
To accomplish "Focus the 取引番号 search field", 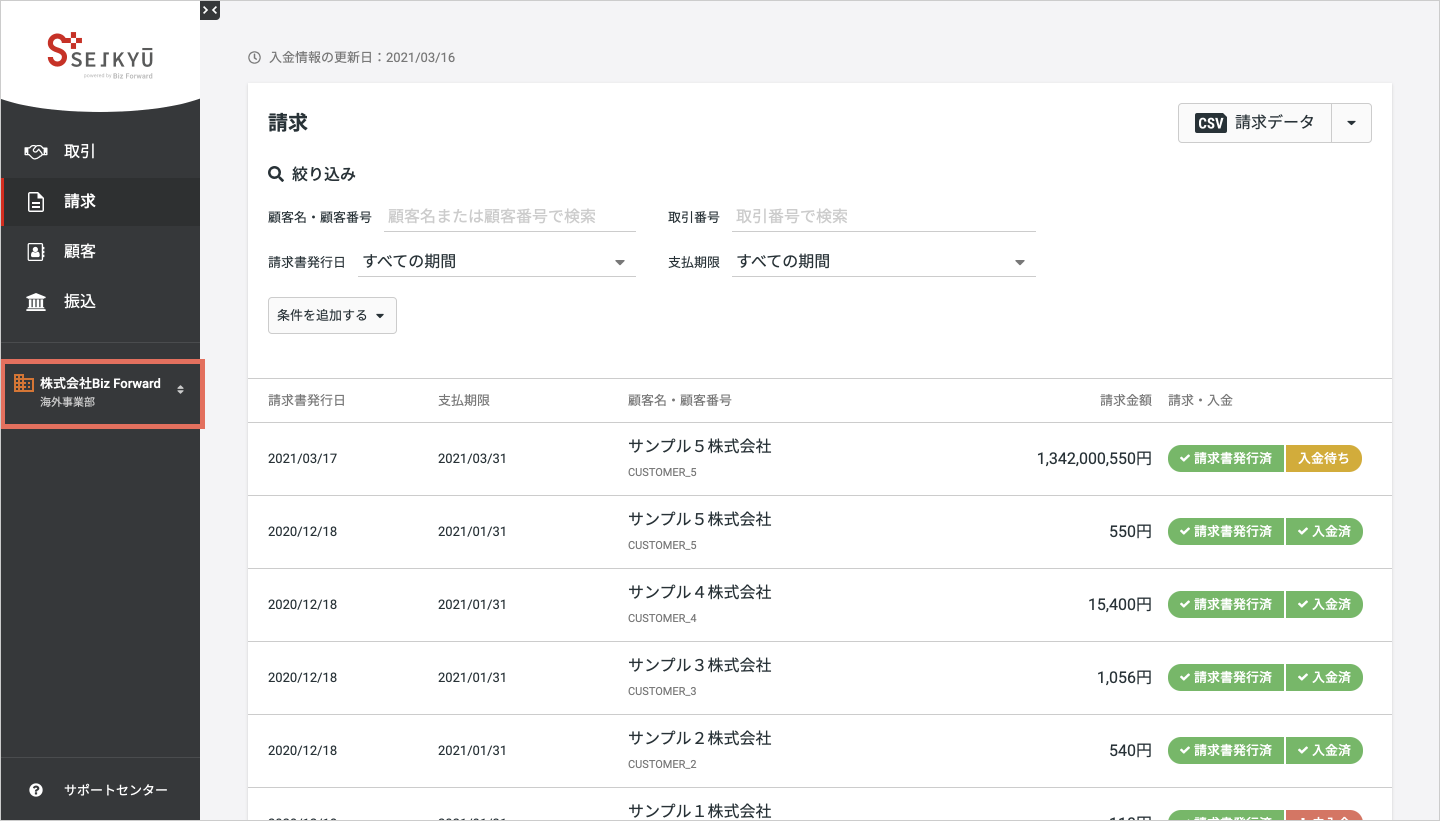I will [884, 216].
